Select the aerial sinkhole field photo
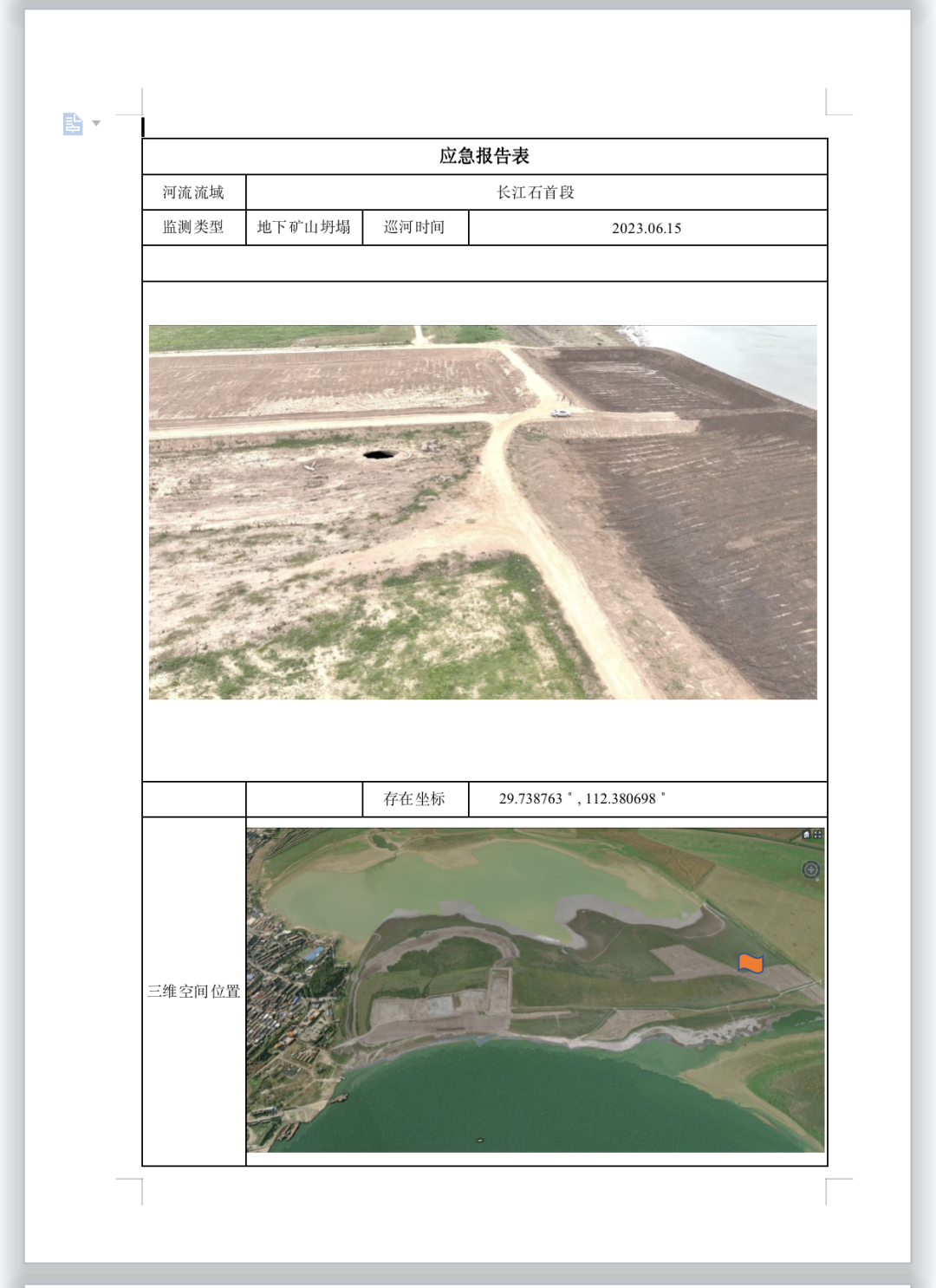 (483, 512)
